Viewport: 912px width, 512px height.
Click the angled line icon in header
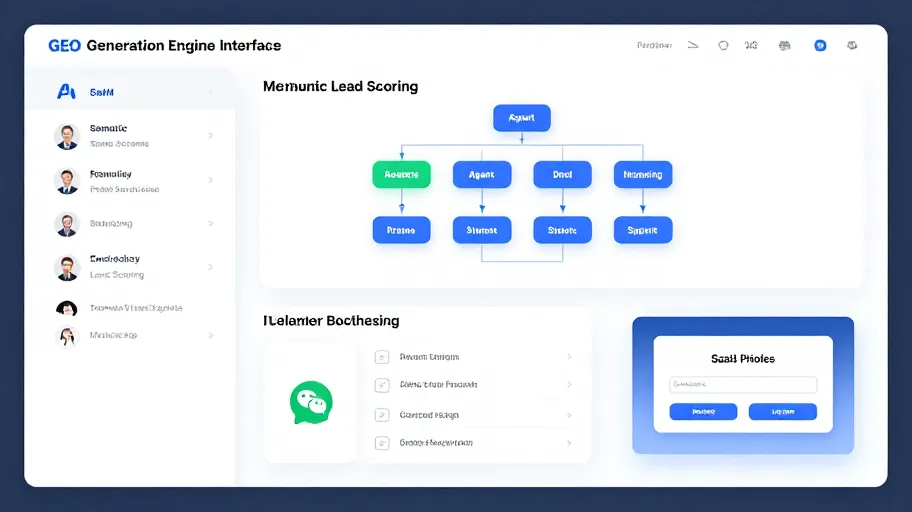point(693,45)
